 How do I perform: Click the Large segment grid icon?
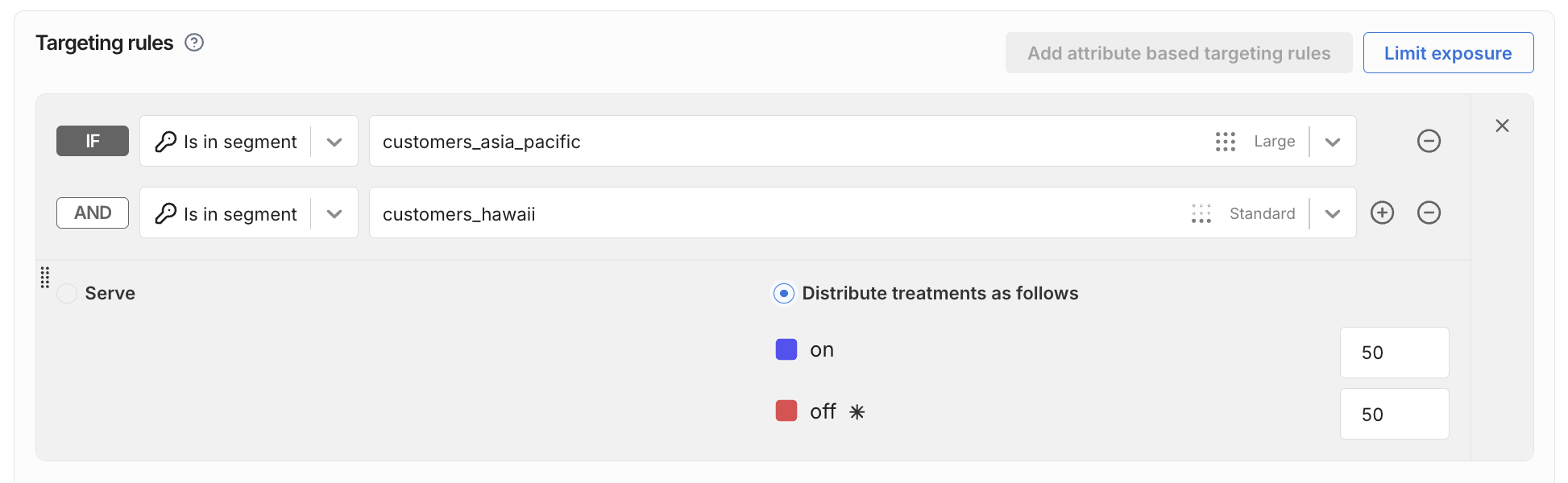point(1225,142)
